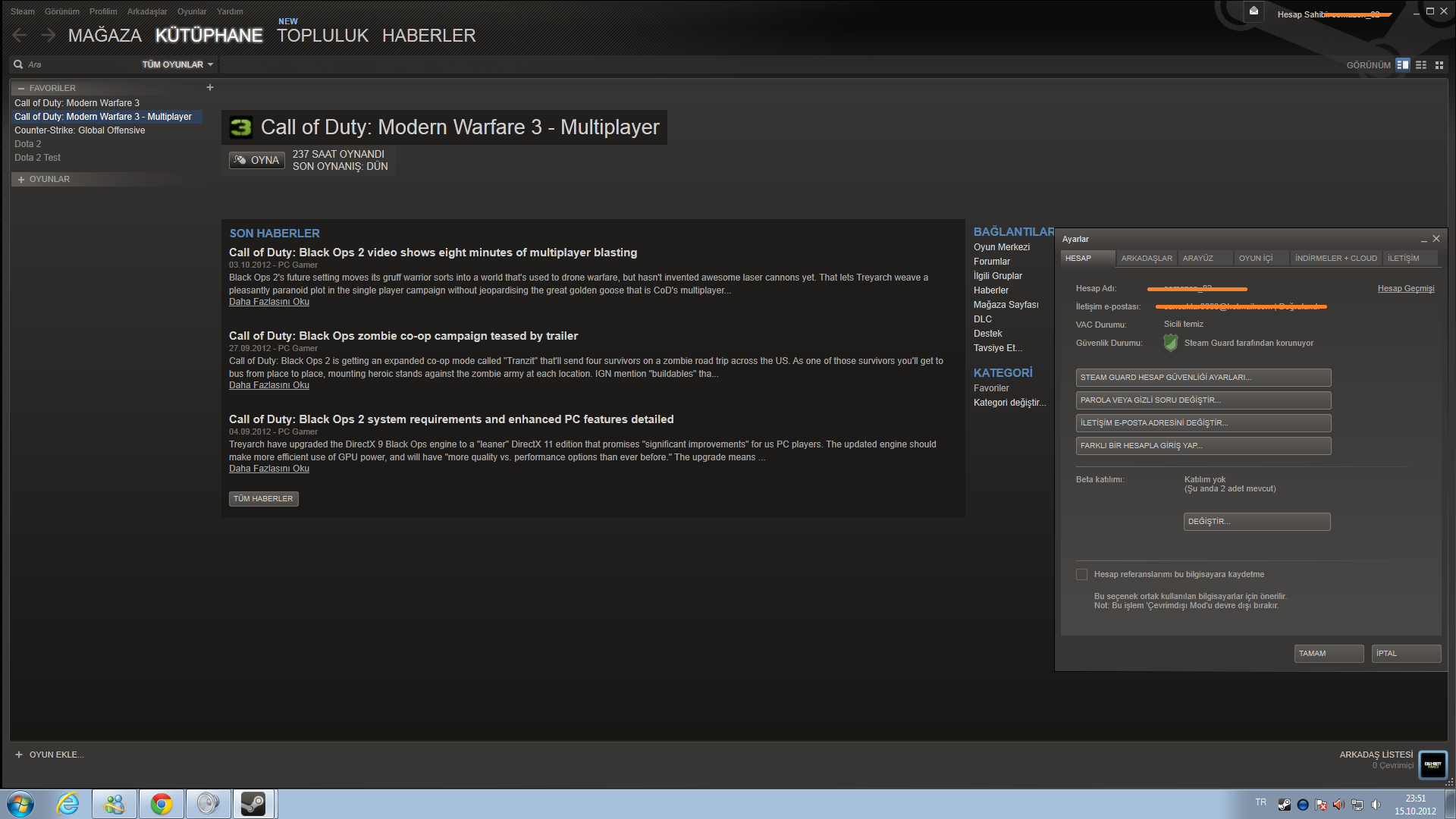Click OYUN EKLE at bottom left
The height and width of the screenshot is (819, 1456).
tap(50, 755)
